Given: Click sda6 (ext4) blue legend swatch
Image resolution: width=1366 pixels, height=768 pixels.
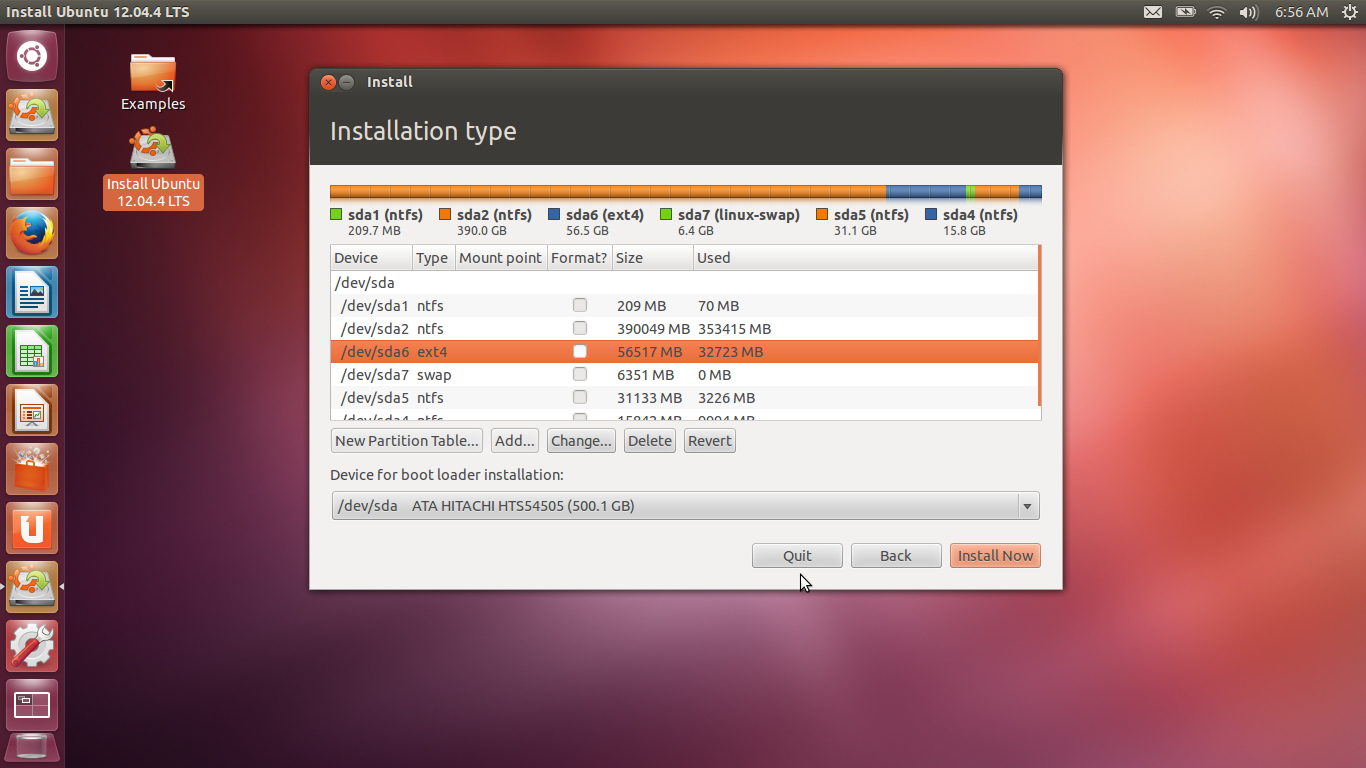Looking at the screenshot, I should [x=554, y=214].
